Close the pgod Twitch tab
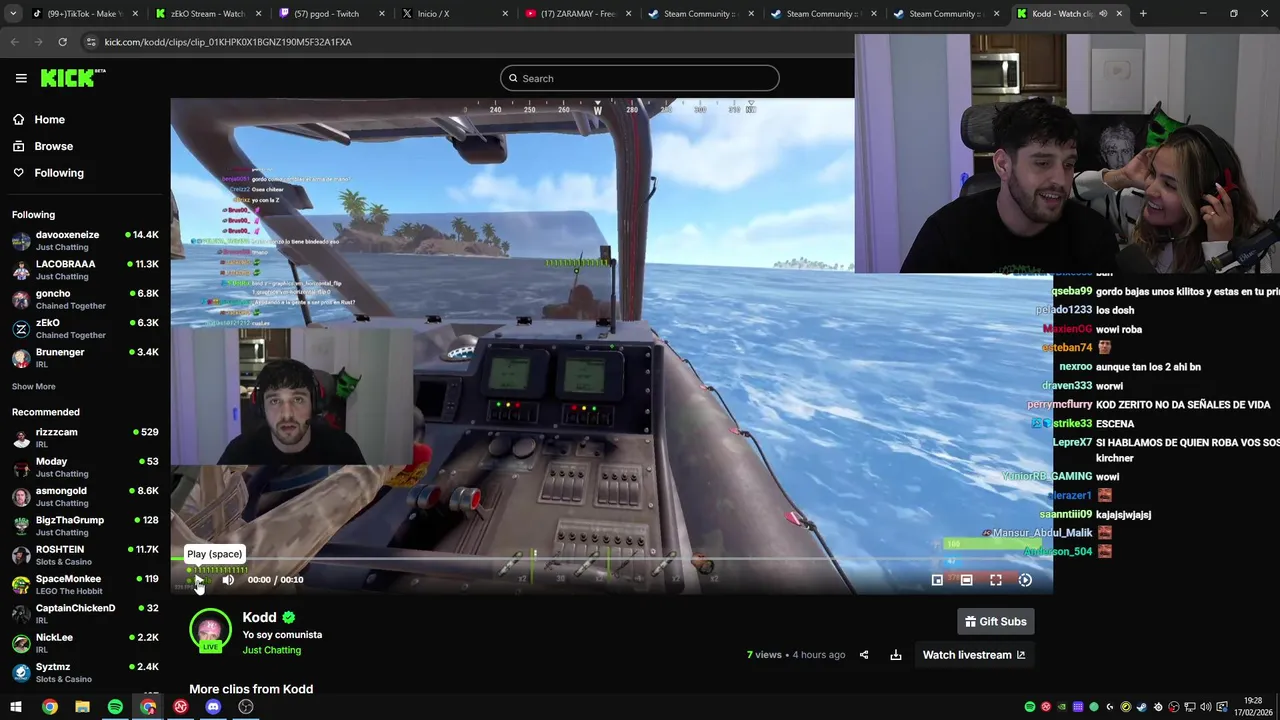The image size is (1280, 720). tap(381, 14)
